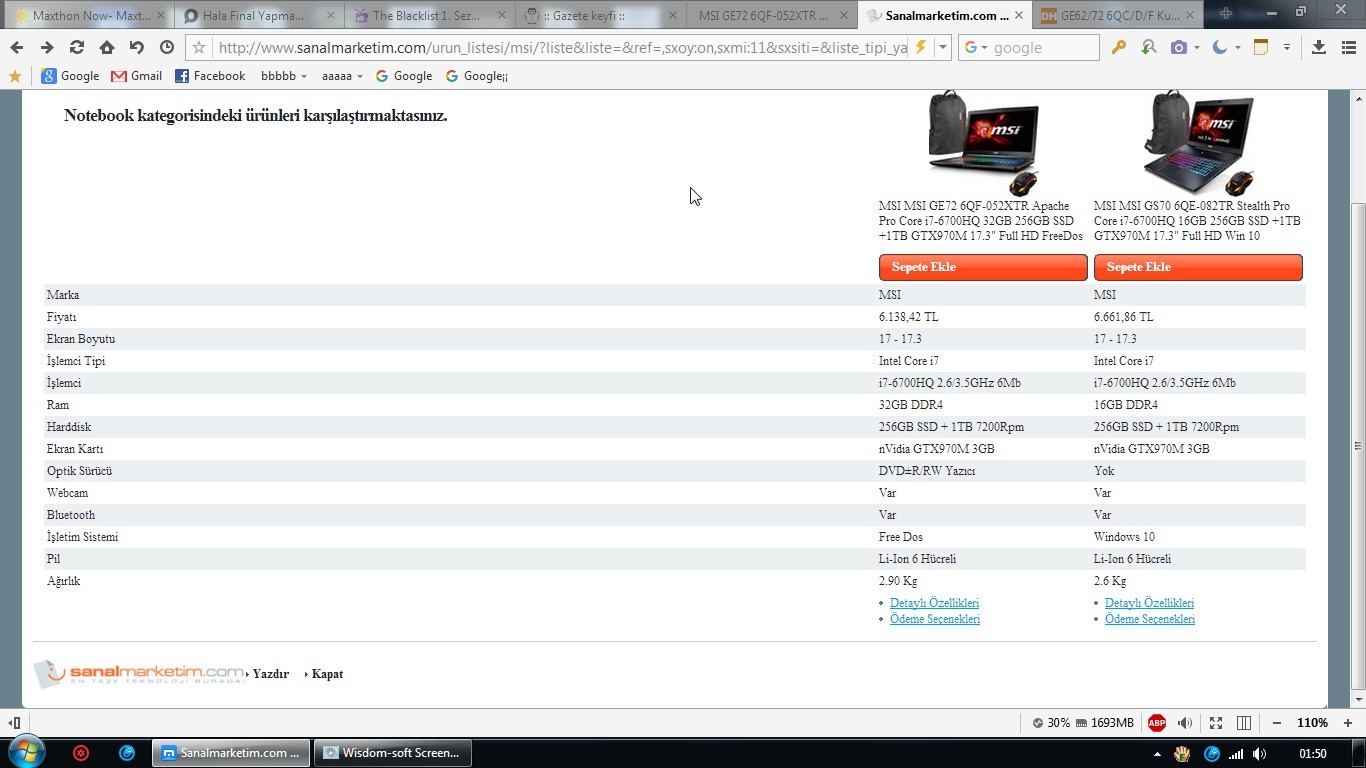
Task: Take a screenshot with the camera icon
Action: [x=1179, y=48]
